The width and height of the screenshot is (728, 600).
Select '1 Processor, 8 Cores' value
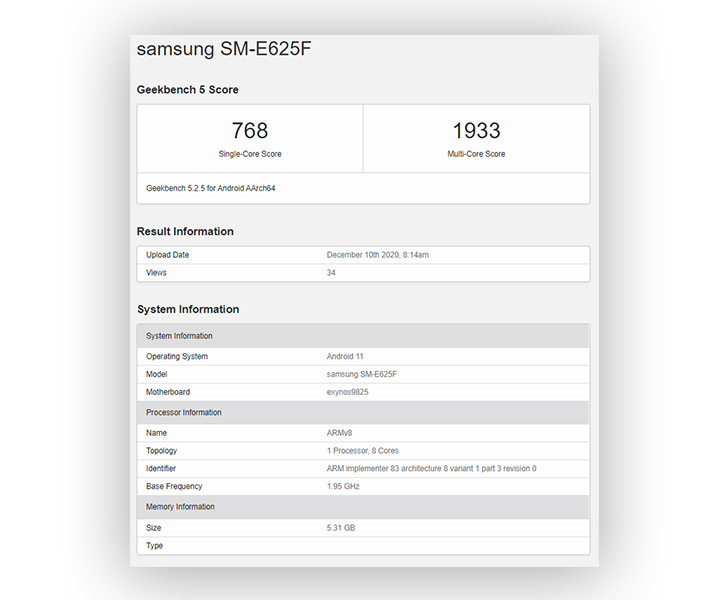[x=363, y=450]
